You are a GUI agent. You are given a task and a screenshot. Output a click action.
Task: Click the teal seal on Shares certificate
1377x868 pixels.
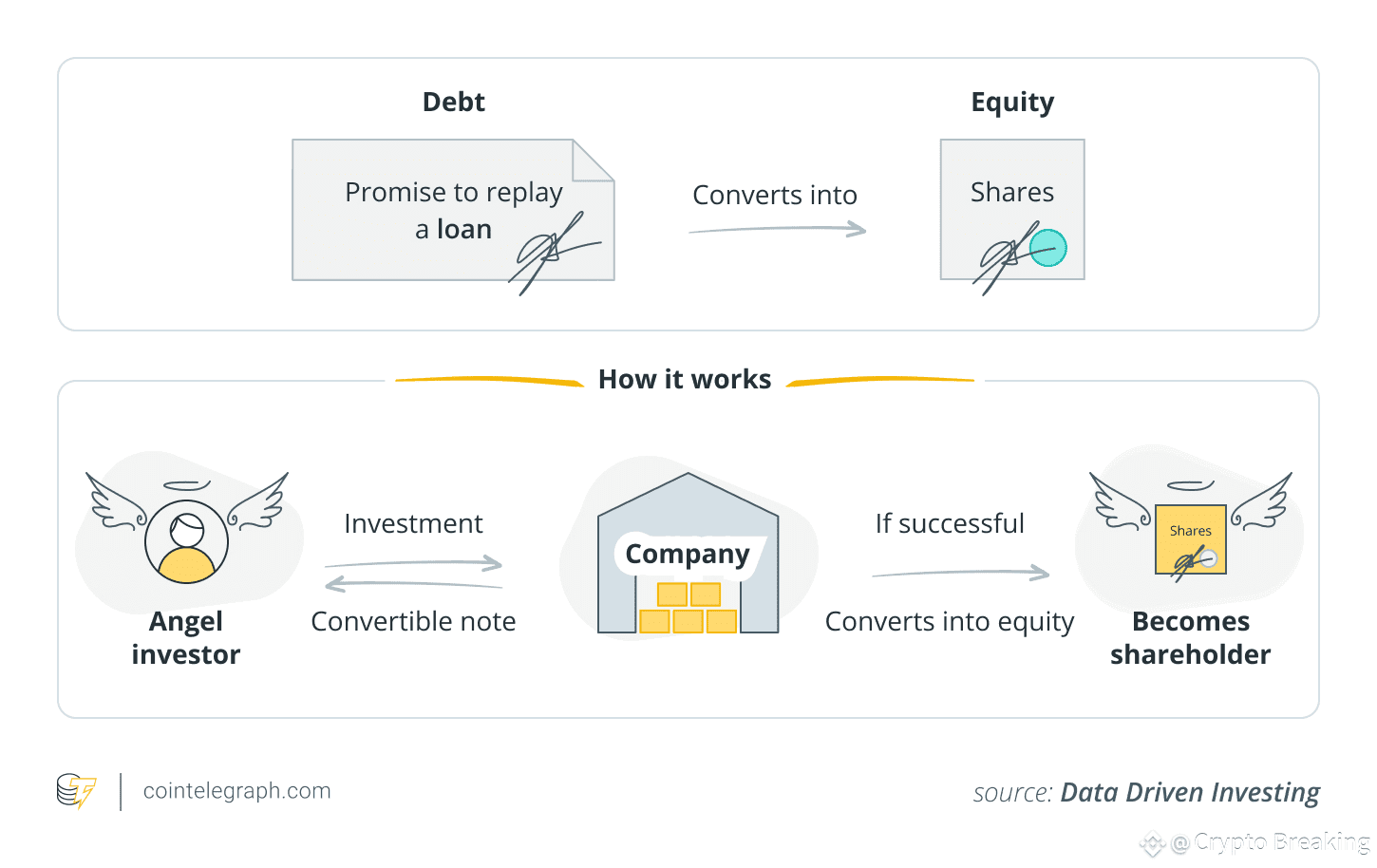click(1048, 248)
